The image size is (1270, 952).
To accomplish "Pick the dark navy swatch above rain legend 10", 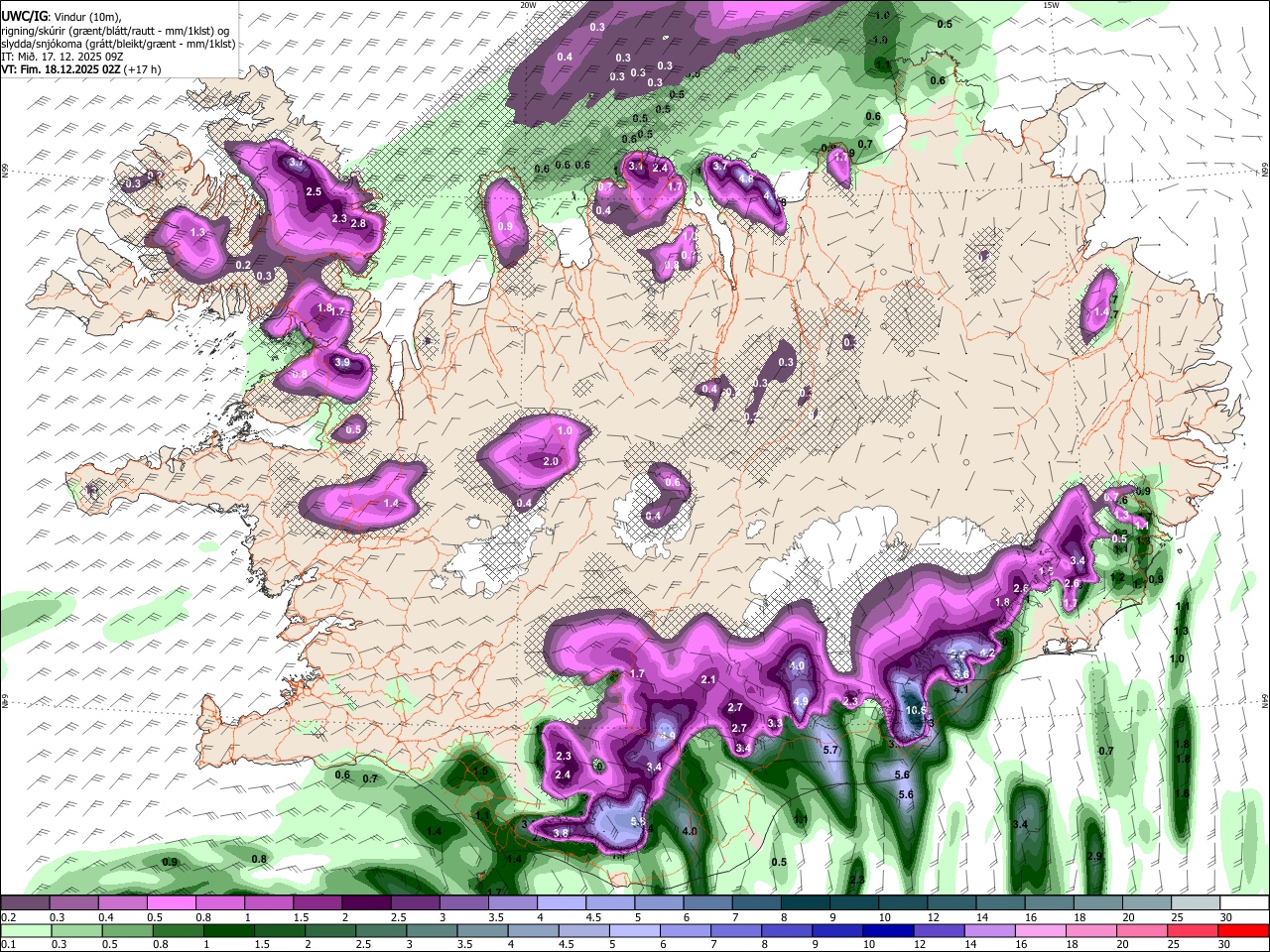I will pos(887,930).
